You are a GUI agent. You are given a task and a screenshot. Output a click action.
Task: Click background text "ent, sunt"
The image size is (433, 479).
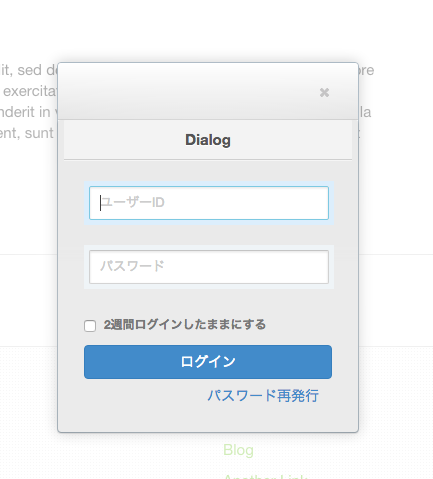27,133
